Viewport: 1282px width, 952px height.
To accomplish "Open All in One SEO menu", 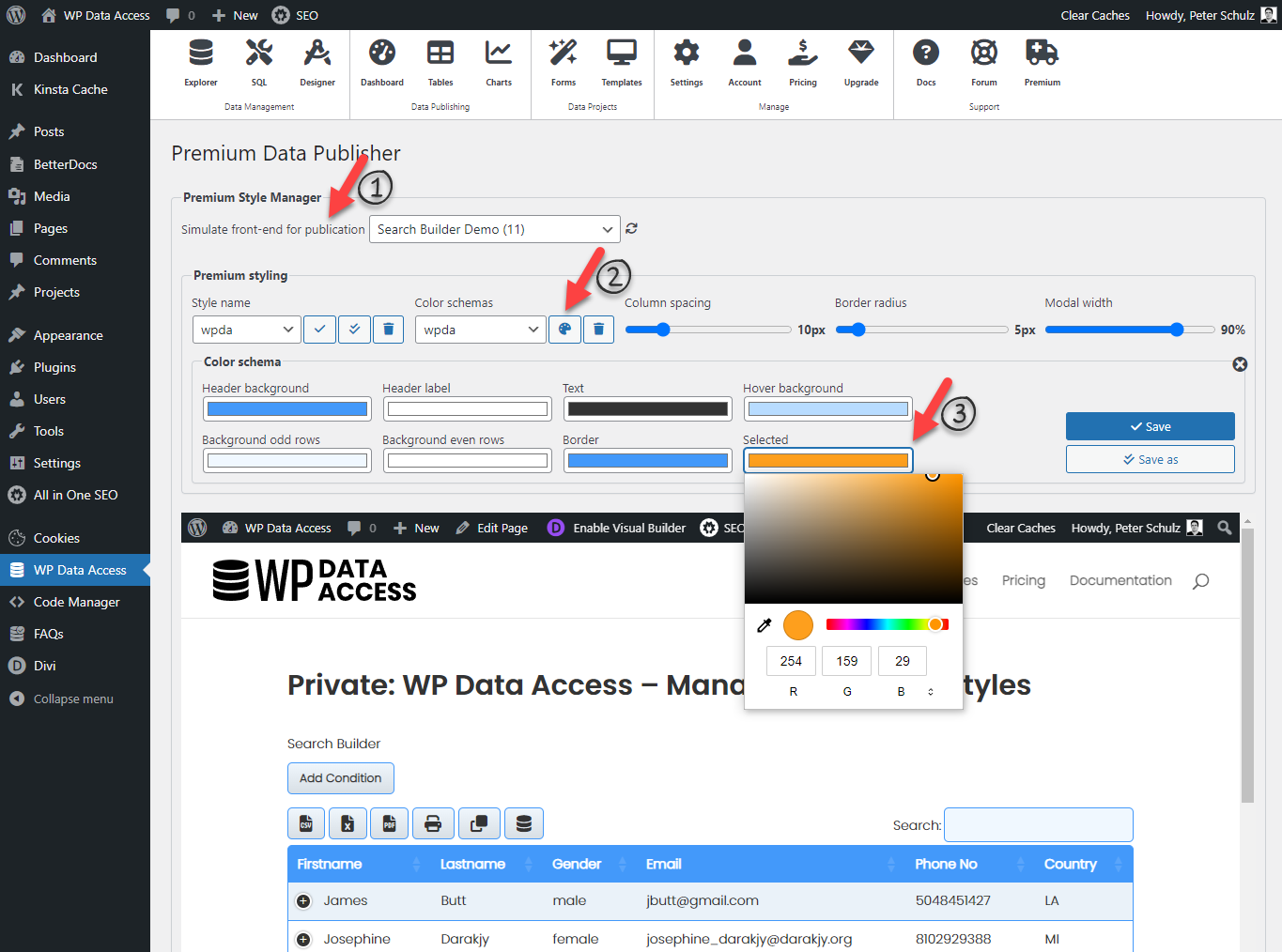I will 75,495.
